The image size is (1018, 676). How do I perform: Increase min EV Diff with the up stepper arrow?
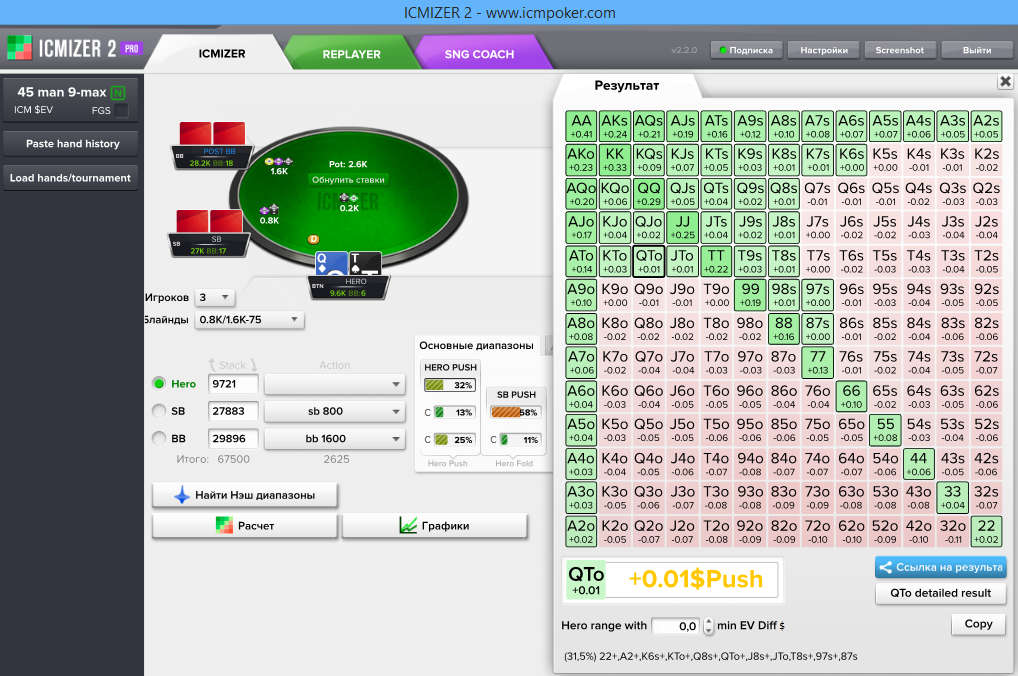tap(708, 621)
